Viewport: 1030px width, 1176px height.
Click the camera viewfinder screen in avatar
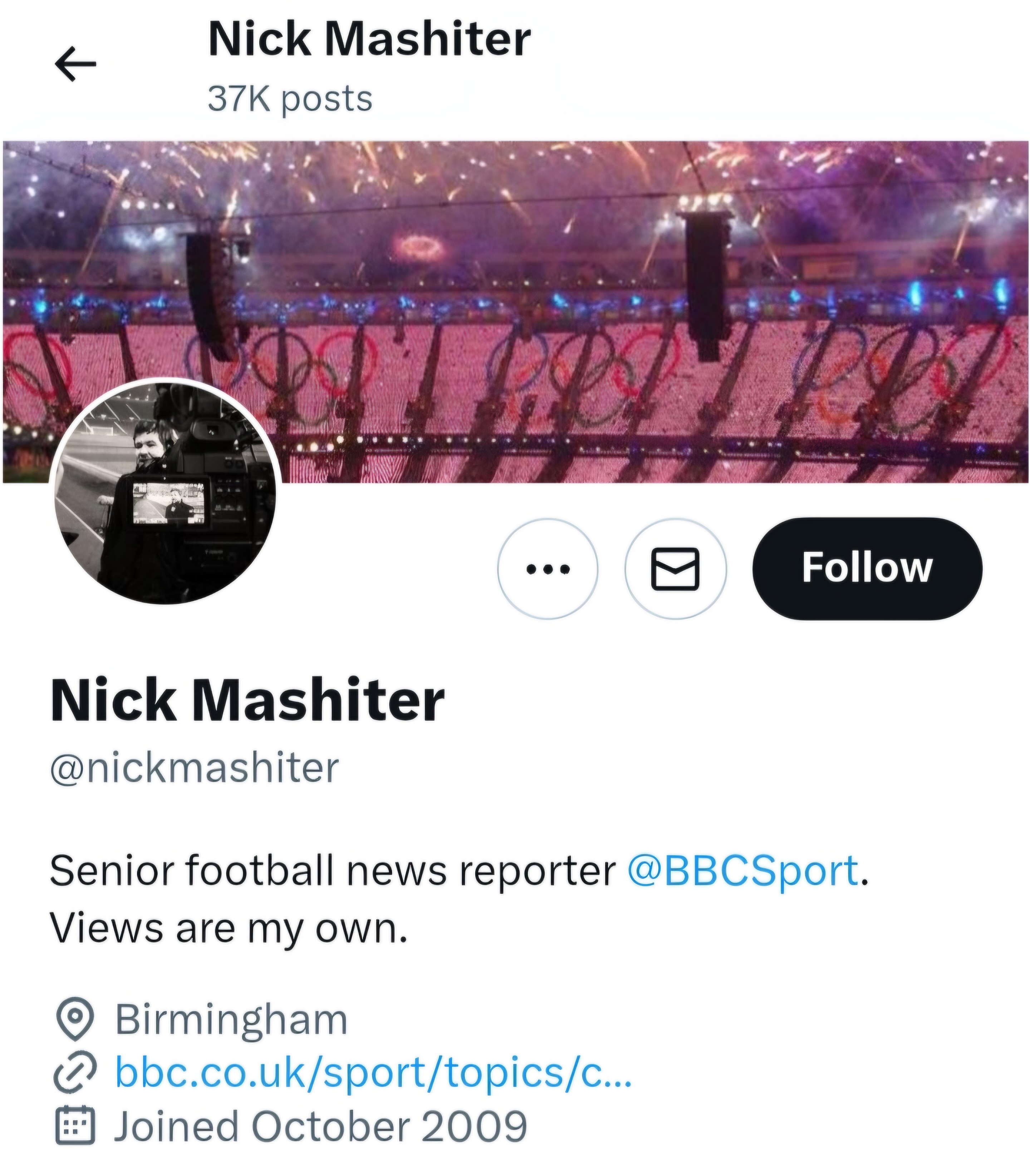tap(168, 503)
